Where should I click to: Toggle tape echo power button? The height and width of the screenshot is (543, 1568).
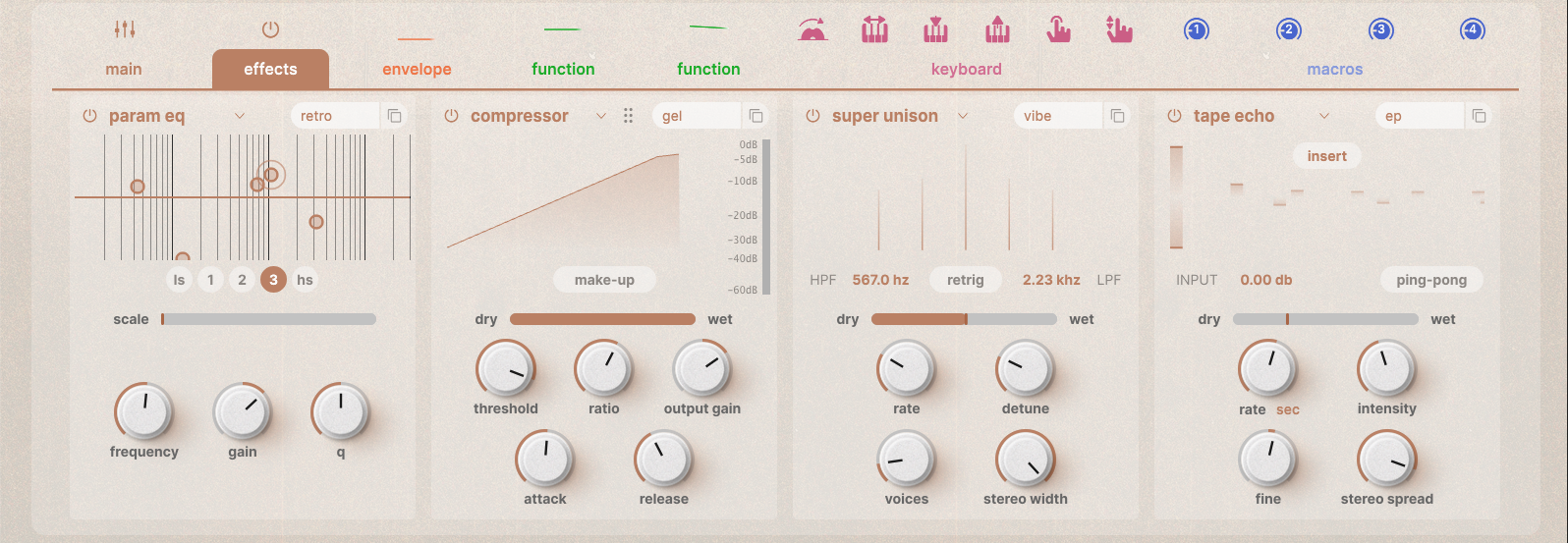coord(1174,116)
